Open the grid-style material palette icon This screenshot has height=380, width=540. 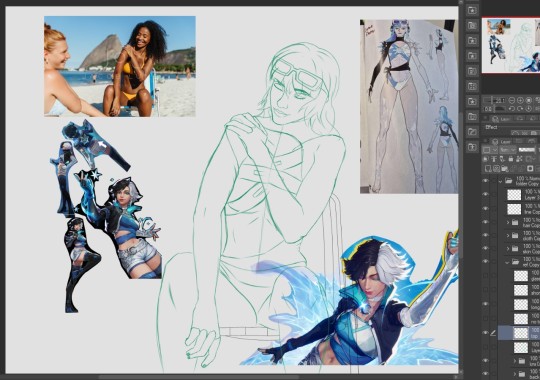click(x=472, y=86)
